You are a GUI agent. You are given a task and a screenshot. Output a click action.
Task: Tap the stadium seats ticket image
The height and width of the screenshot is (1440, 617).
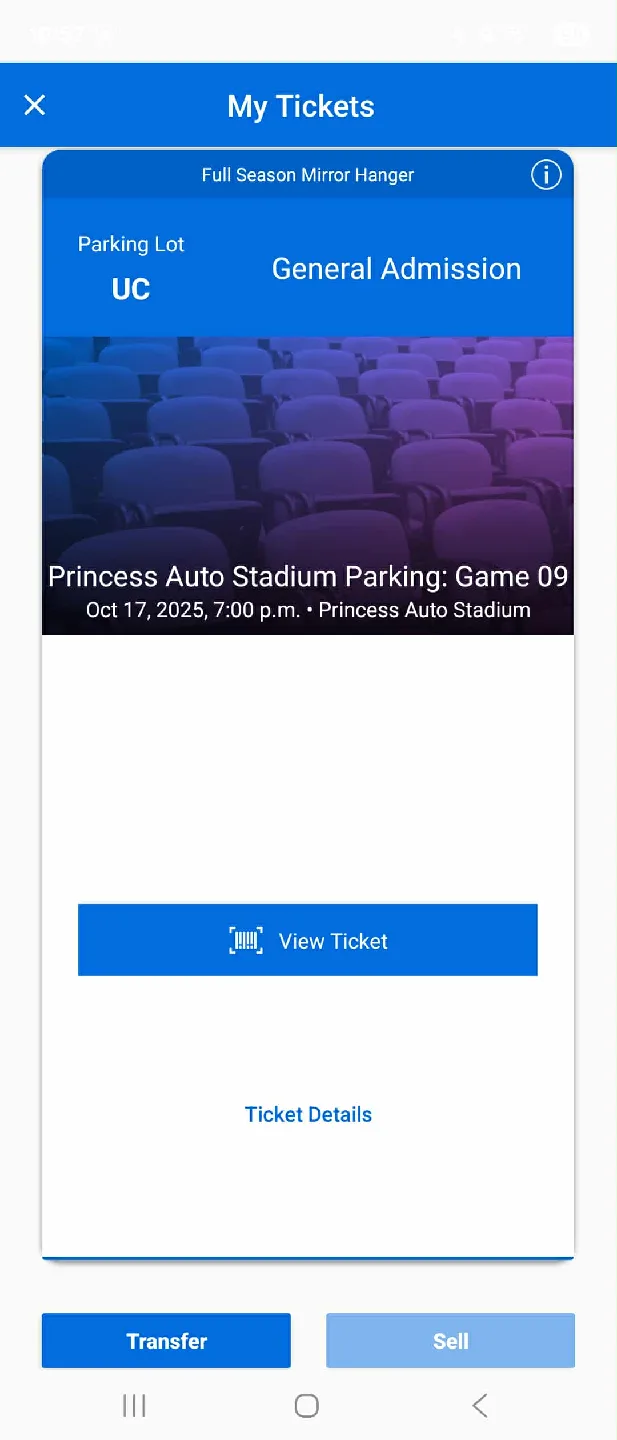pos(307,450)
